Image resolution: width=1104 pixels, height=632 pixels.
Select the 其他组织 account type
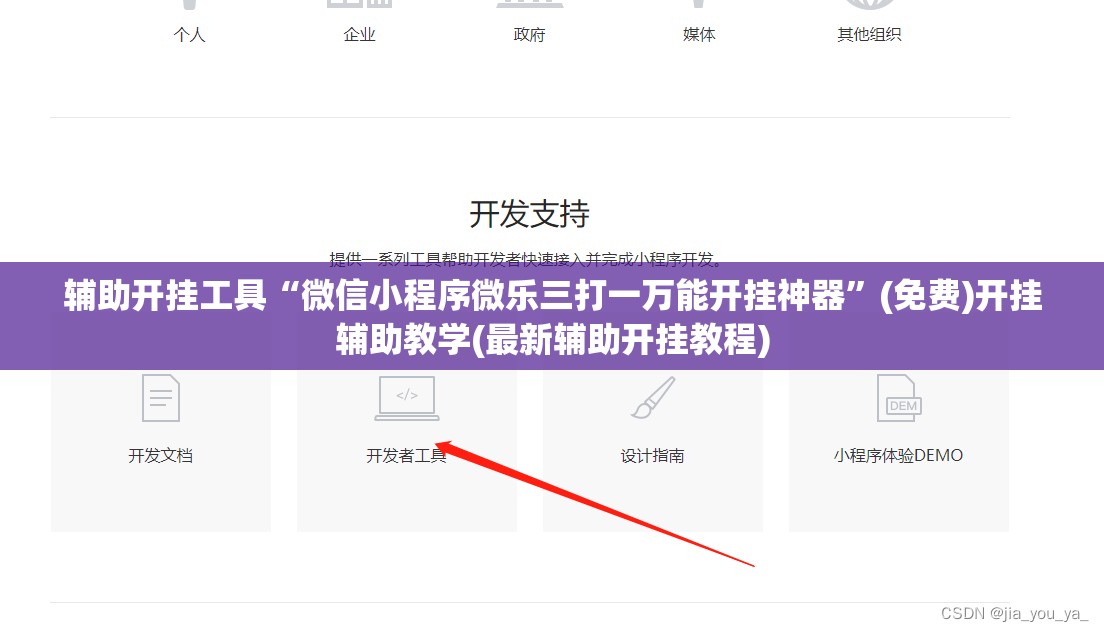pos(869,34)
